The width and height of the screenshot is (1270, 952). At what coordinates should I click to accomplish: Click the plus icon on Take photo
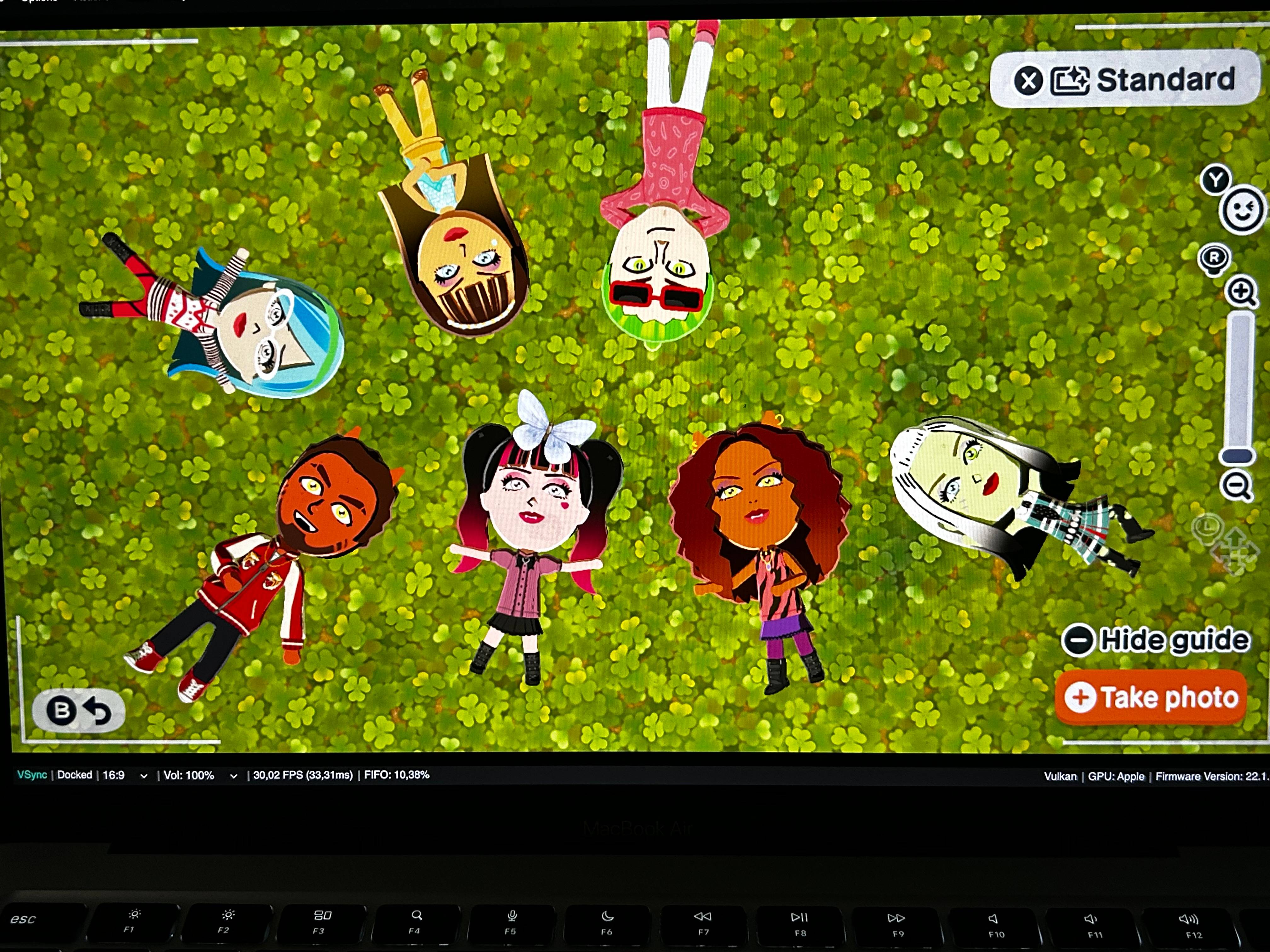(x=1080, y=698)
